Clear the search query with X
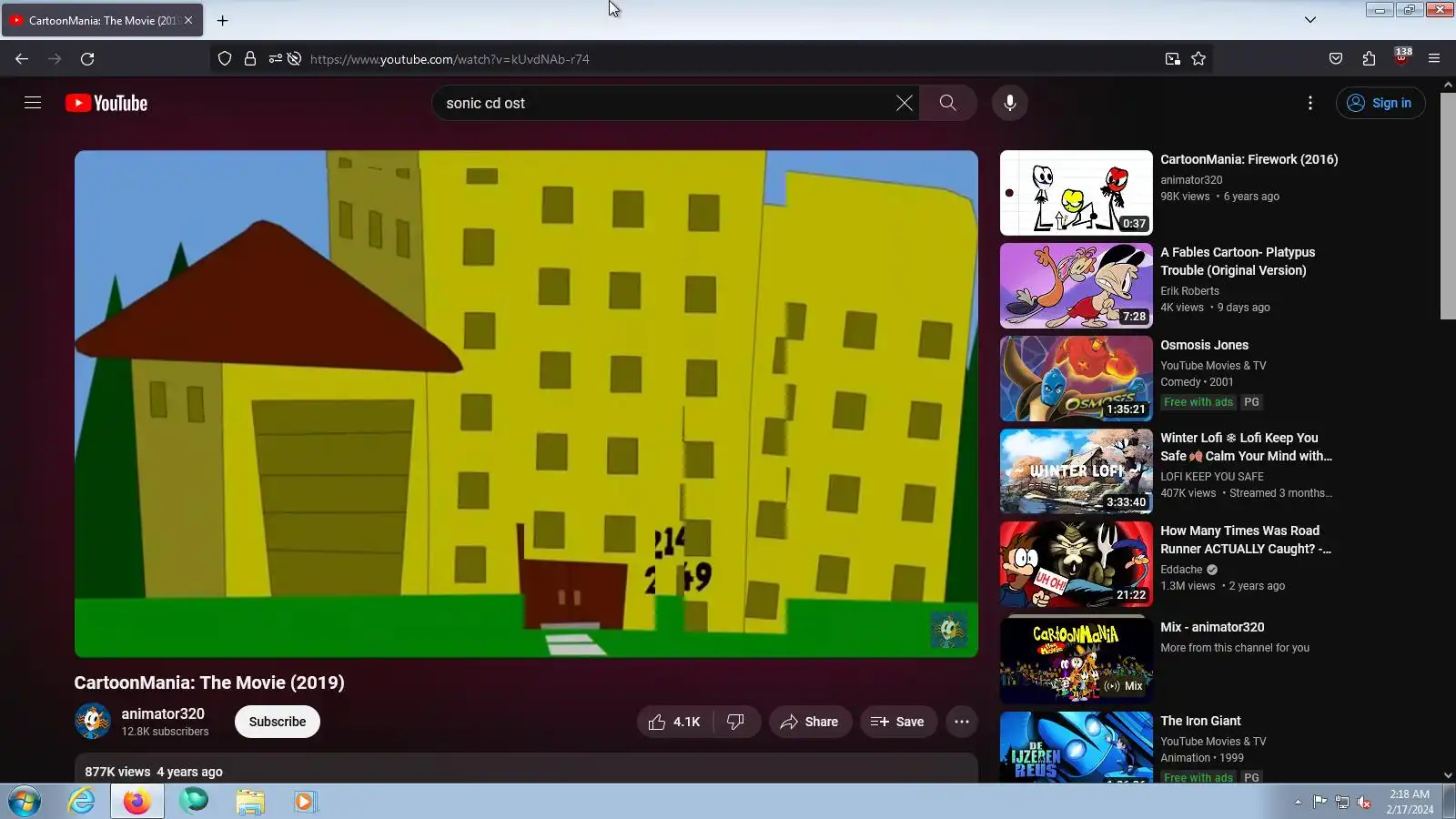 [904, 103]
